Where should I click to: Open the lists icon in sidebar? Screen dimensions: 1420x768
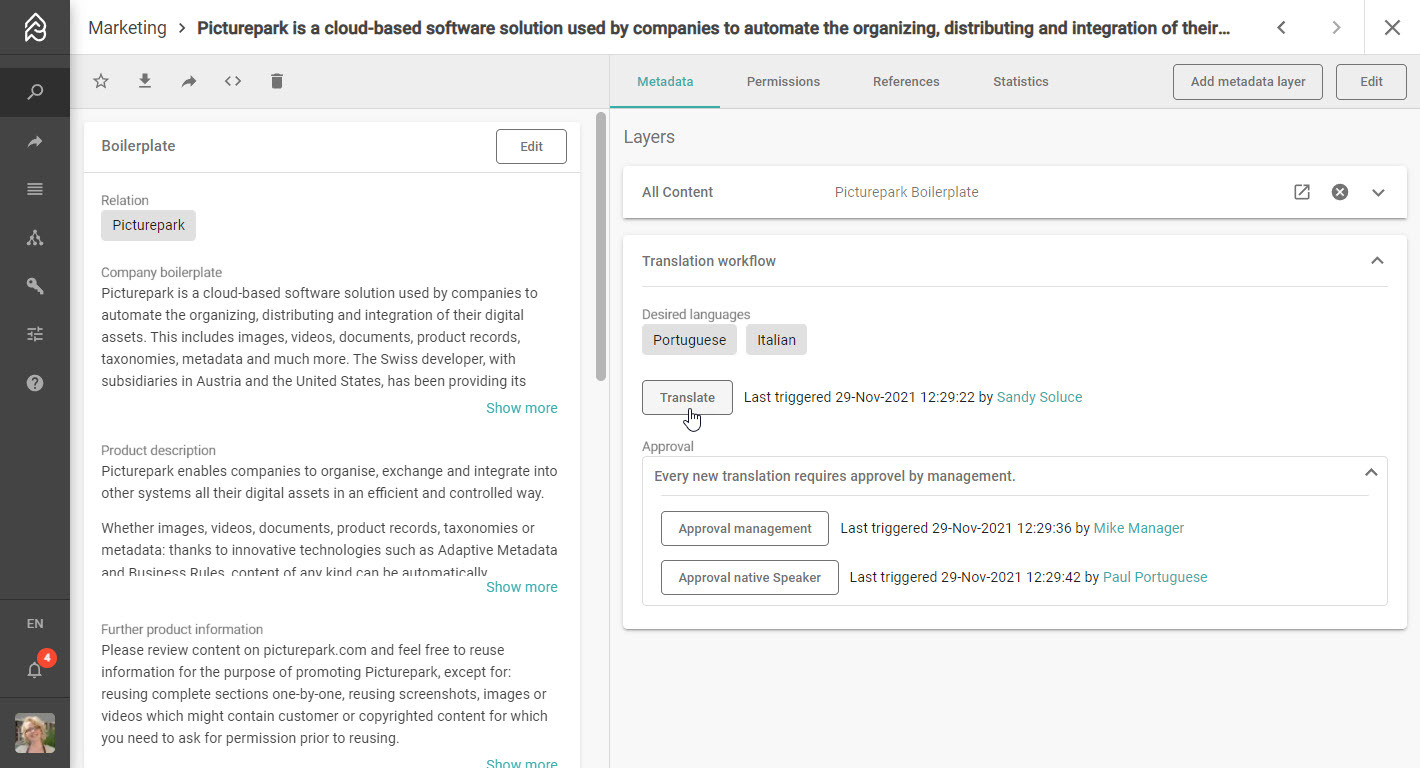coord(35,189)
